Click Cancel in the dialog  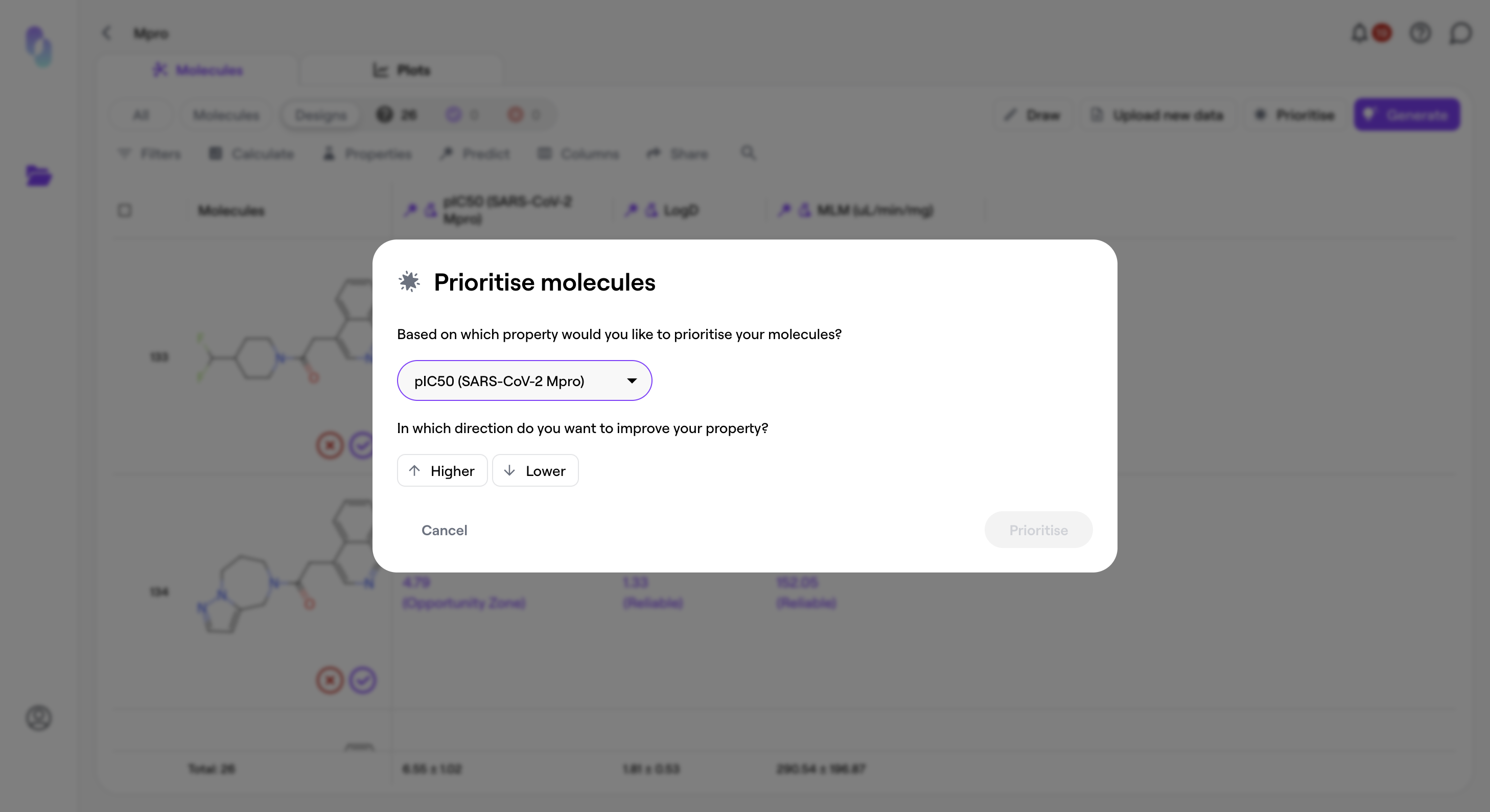click(x=444, y=530)
